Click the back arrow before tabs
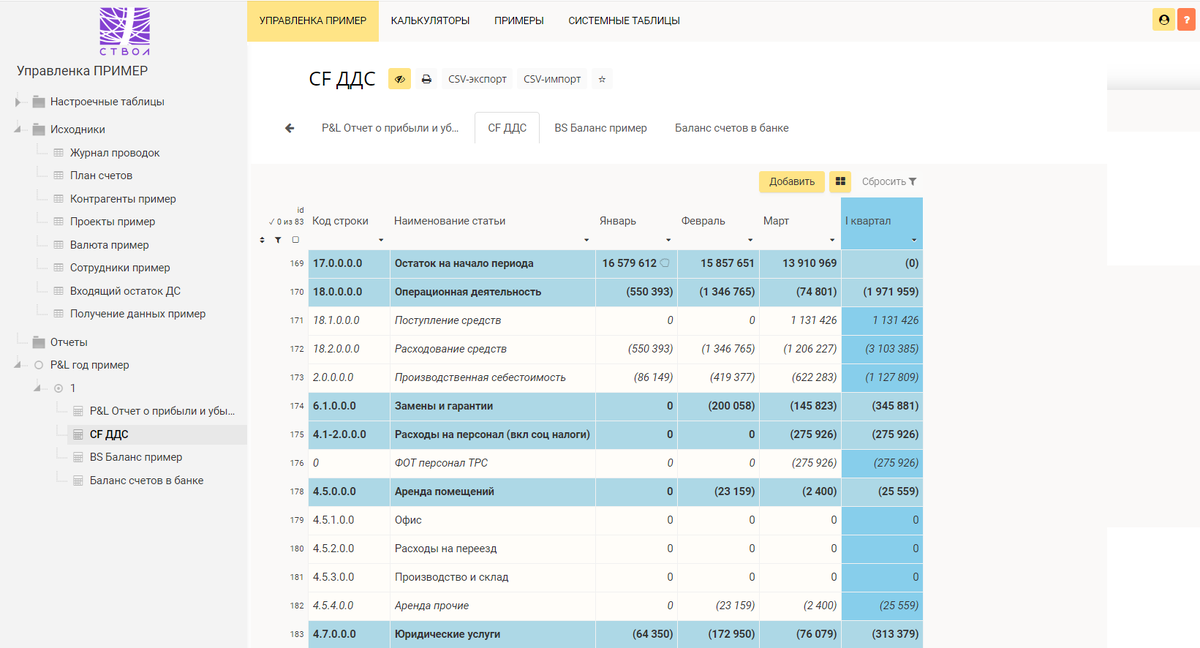This screenshot has width=1200, height=648. (x=290, y=128)
